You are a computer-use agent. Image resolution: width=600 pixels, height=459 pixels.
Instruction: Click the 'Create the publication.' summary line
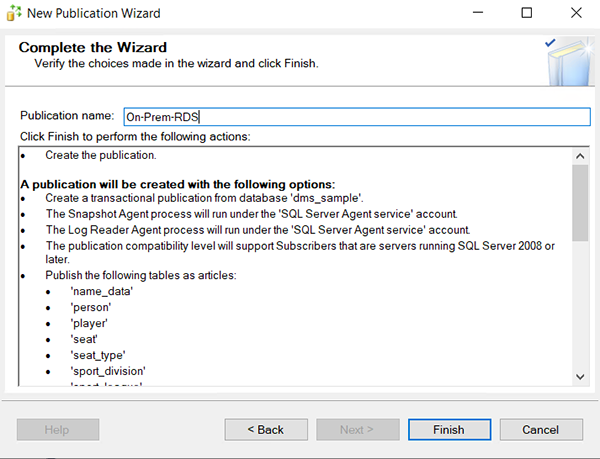point(100,156)
